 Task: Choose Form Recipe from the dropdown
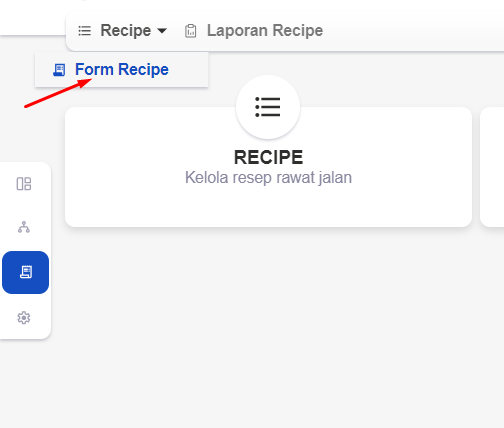coord(122,69)
